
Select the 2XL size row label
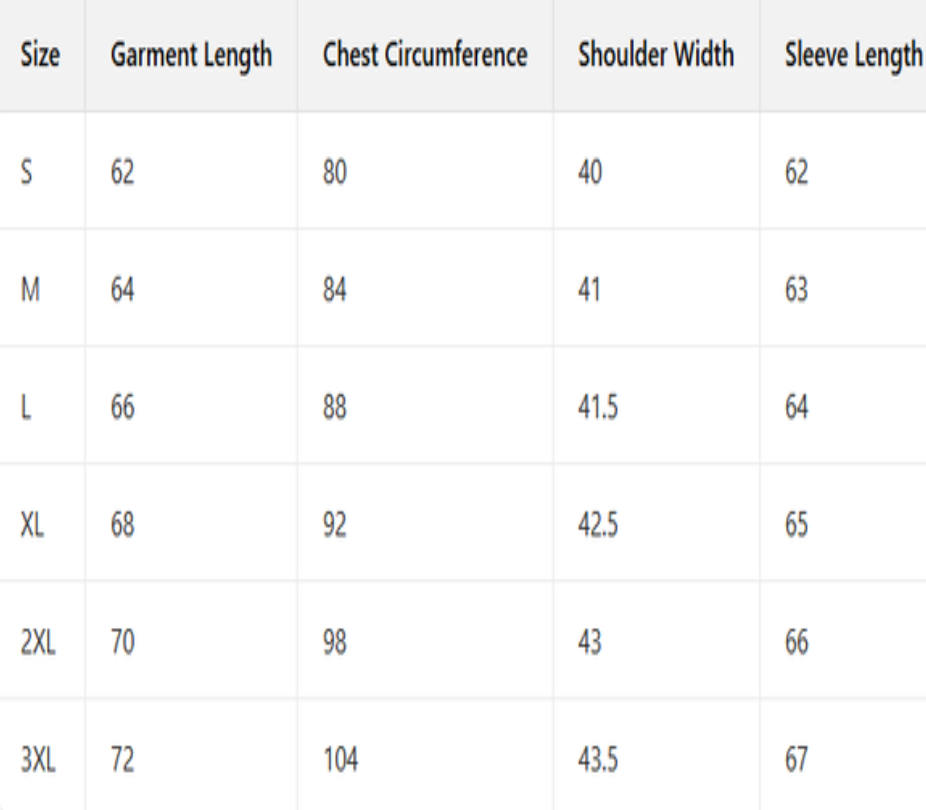coord(38,643)
